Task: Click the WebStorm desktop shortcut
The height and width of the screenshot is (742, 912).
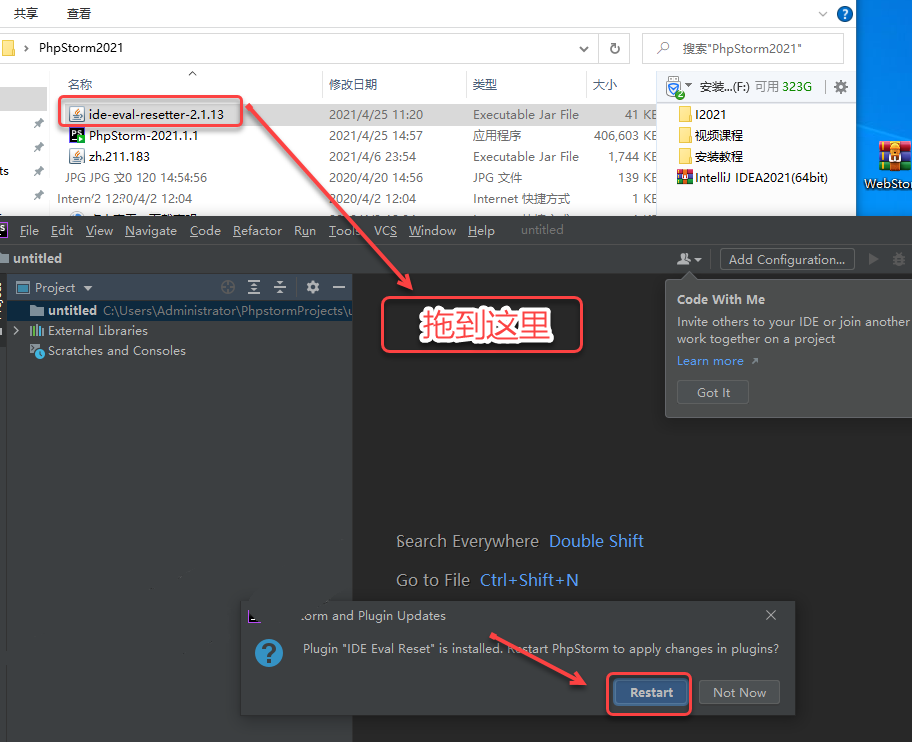Action: pos(888,165)
